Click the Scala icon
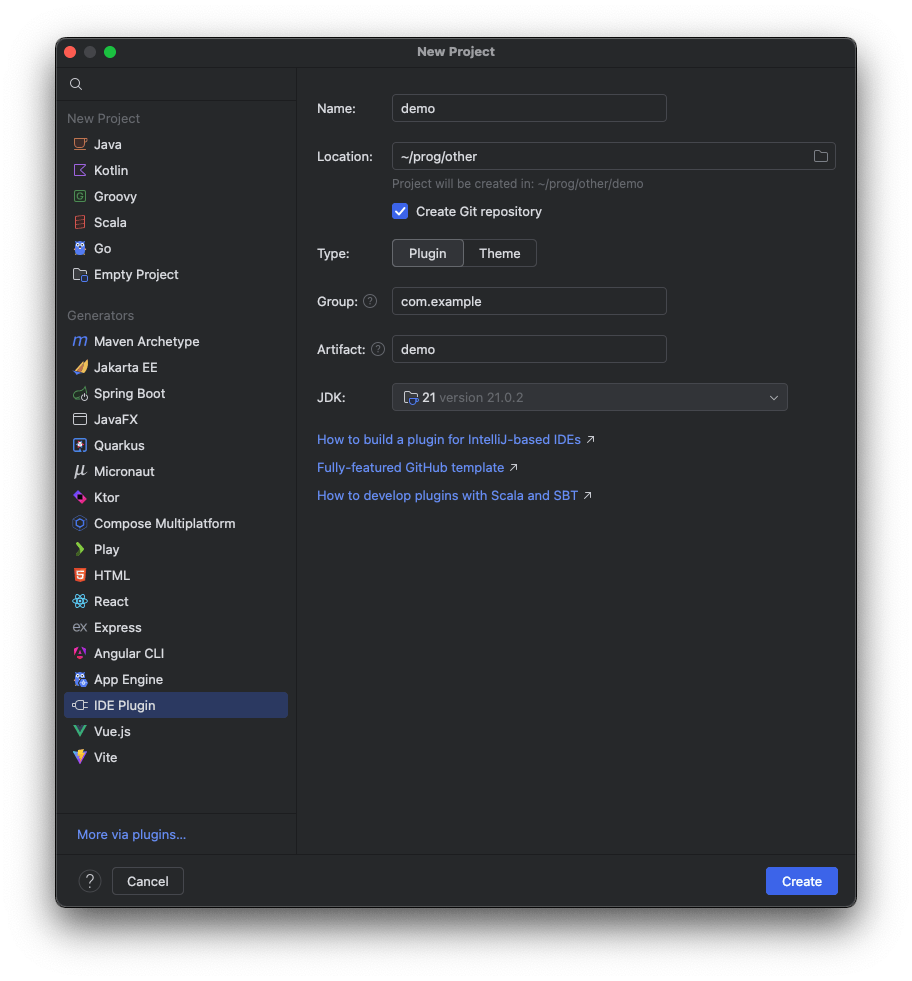 (x=80, y=222)
